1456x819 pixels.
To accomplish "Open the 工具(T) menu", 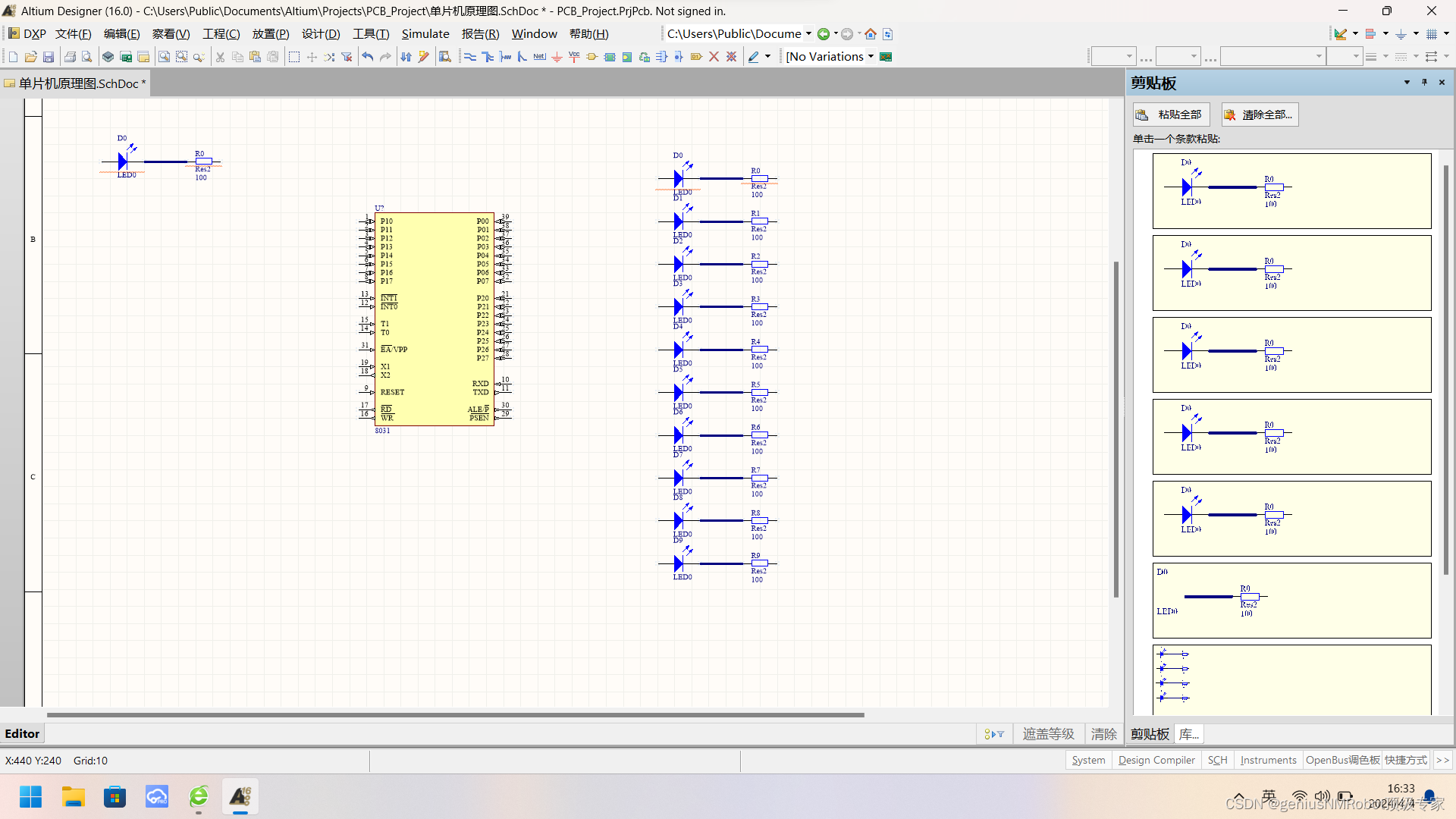I will coord(371,33).
